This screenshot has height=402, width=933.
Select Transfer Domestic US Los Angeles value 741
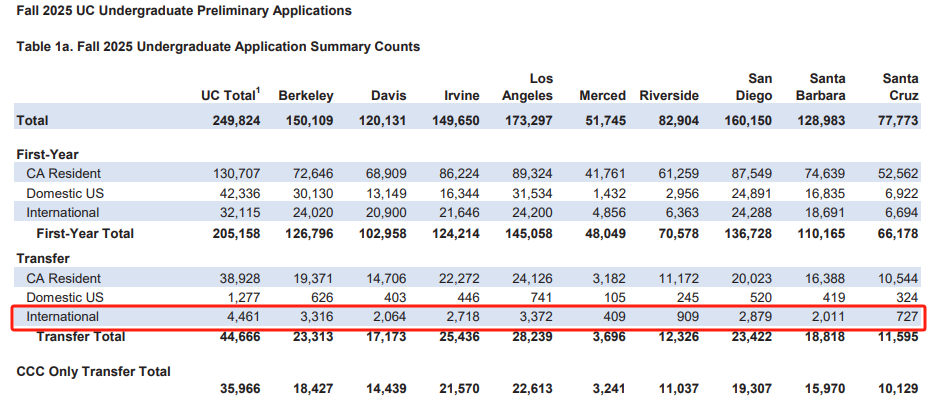[542, 297]
